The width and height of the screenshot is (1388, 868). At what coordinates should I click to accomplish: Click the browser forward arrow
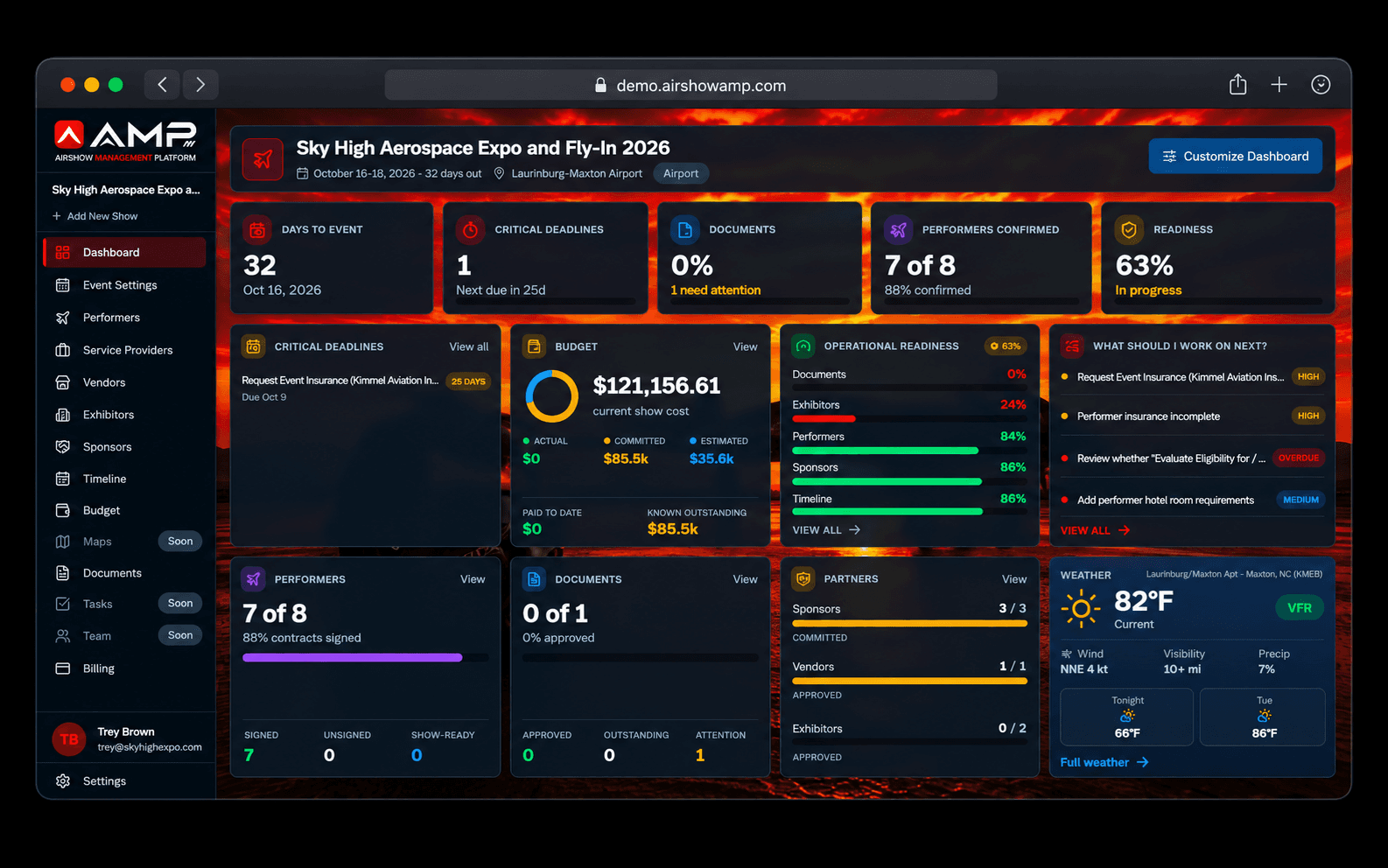[200, 85]
